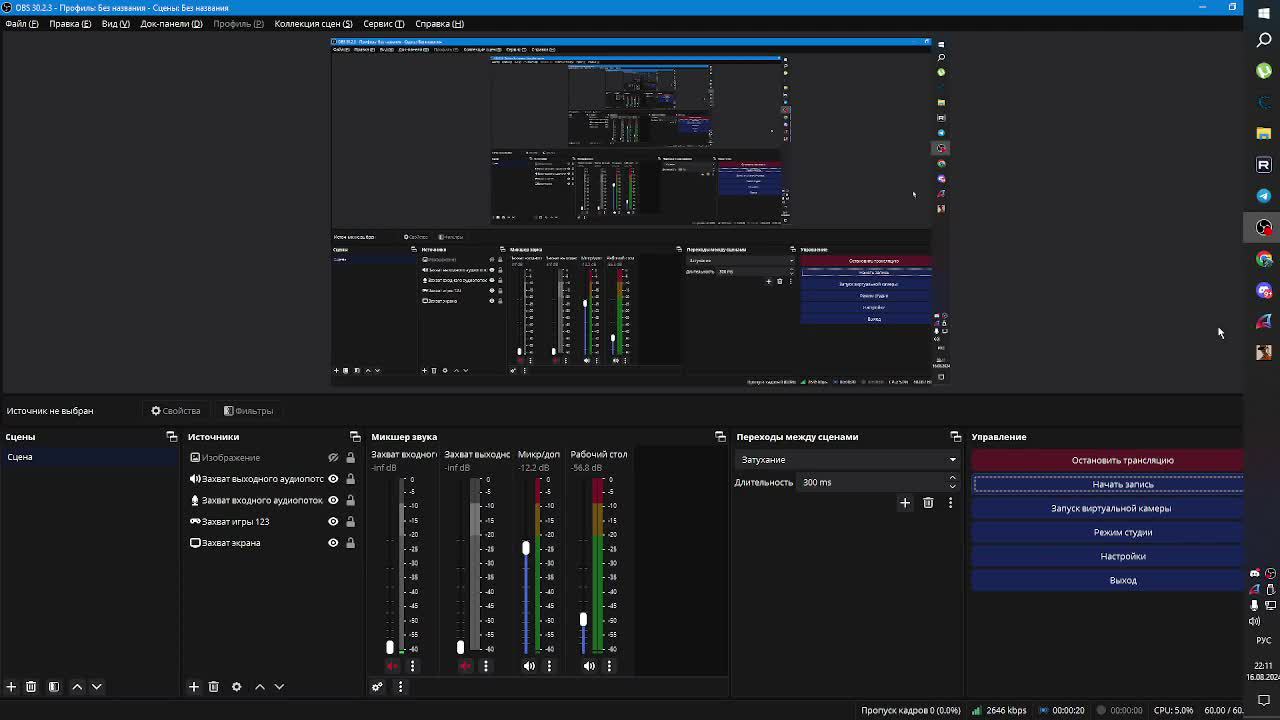Viewport: 1280px width, 720px height.
Task: Mute the Рабочий стол mixer channel
Action: pyautogui.click(x=589, y=666)
